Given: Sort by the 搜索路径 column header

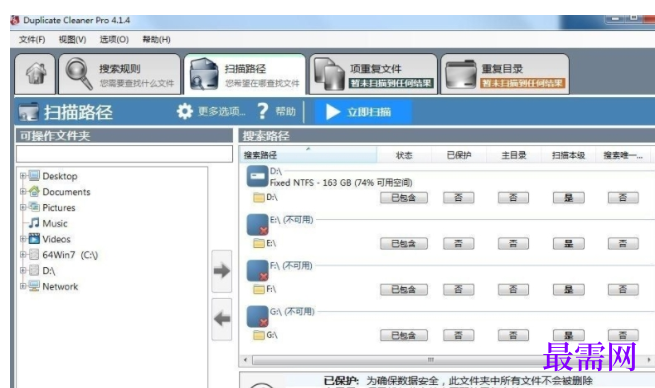Looking at the screenshot, I should [308, 155].
